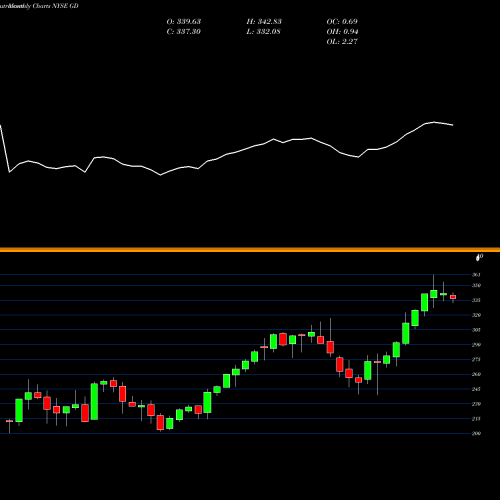Click the 215 price axis label

pos(476,419)
